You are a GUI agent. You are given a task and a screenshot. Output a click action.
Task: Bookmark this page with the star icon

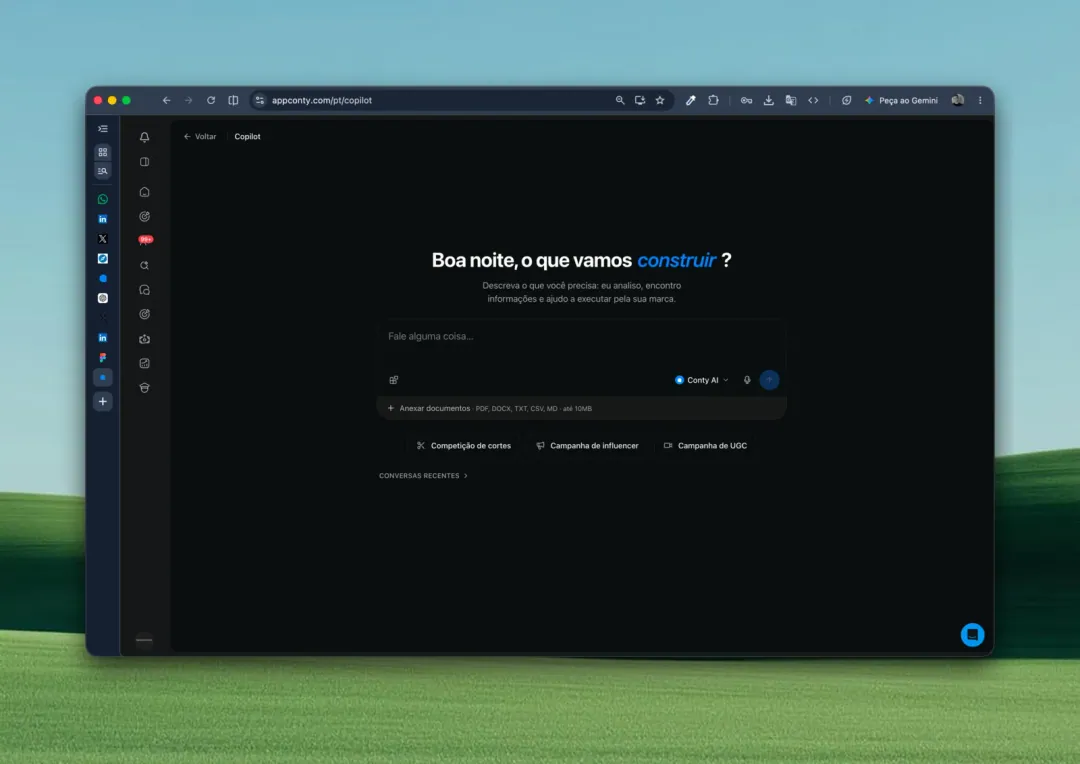click(660, 101)
